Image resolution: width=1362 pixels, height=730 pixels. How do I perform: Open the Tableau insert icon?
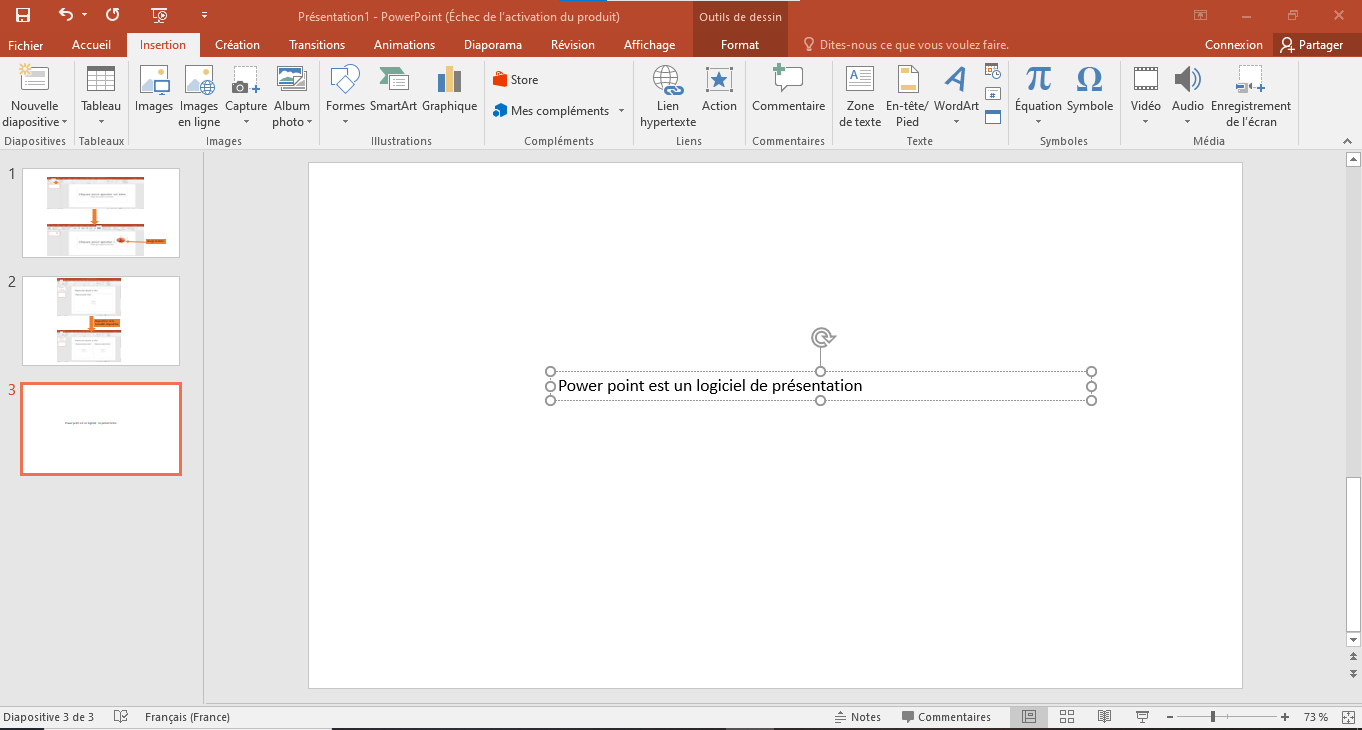pyautogui.click(x=101, y=80)
